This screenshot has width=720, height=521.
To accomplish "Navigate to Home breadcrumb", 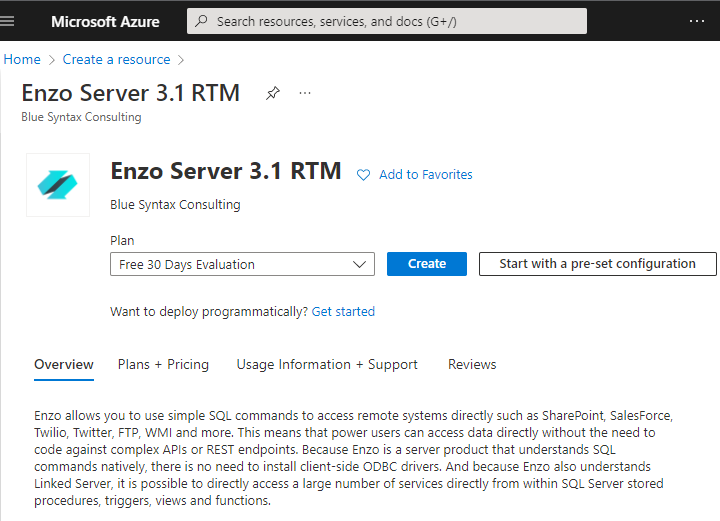I will point(22,59).
